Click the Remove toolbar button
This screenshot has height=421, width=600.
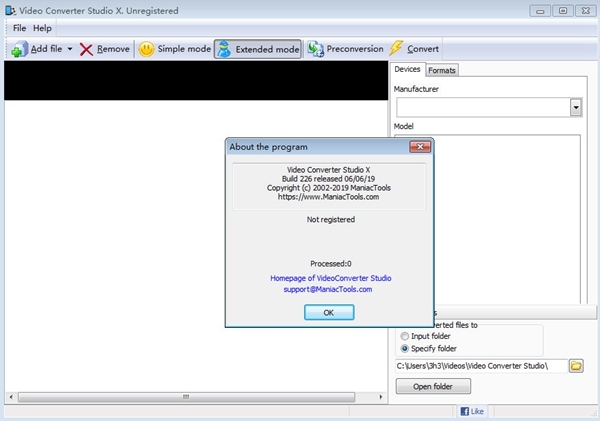coord(105,49)
